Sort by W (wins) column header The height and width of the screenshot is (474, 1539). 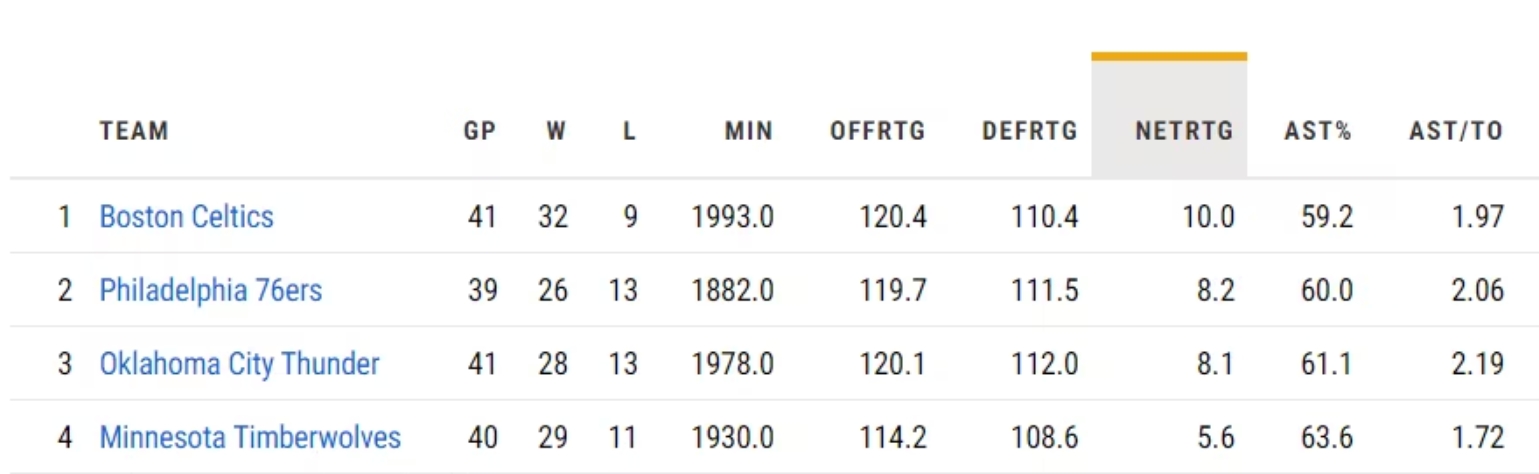click(x=556, y=131)
